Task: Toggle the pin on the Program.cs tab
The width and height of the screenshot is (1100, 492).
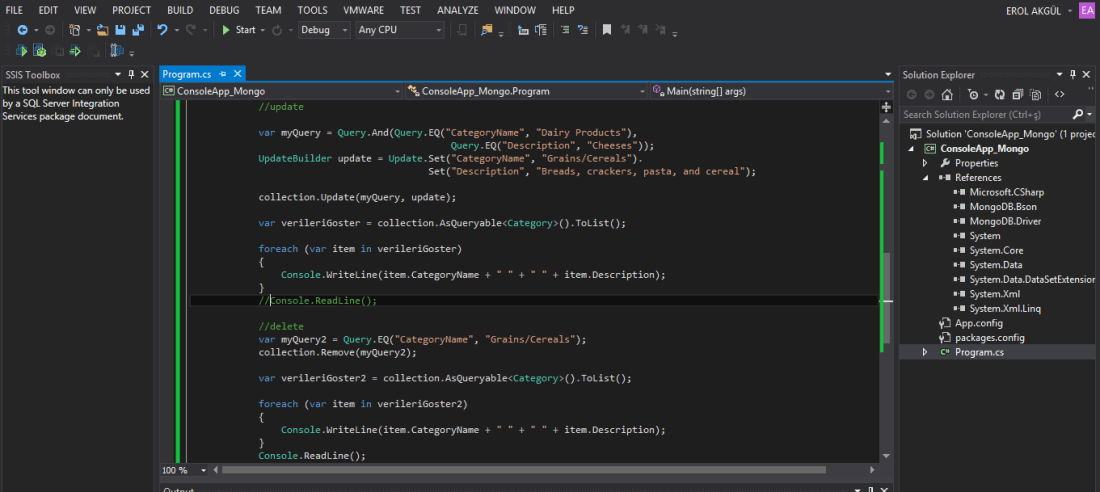Action: click(x=222, y=74)
